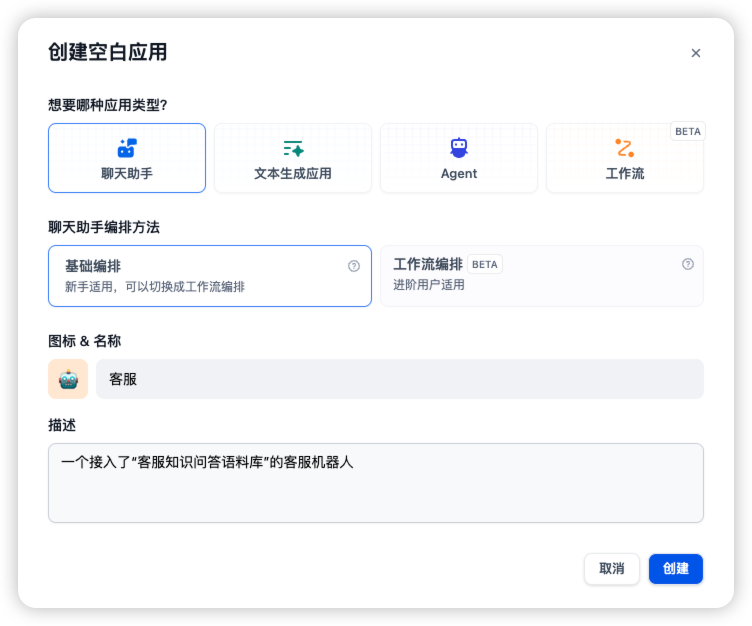
Task: Click the 取消 button
Action: click(611, 569)
